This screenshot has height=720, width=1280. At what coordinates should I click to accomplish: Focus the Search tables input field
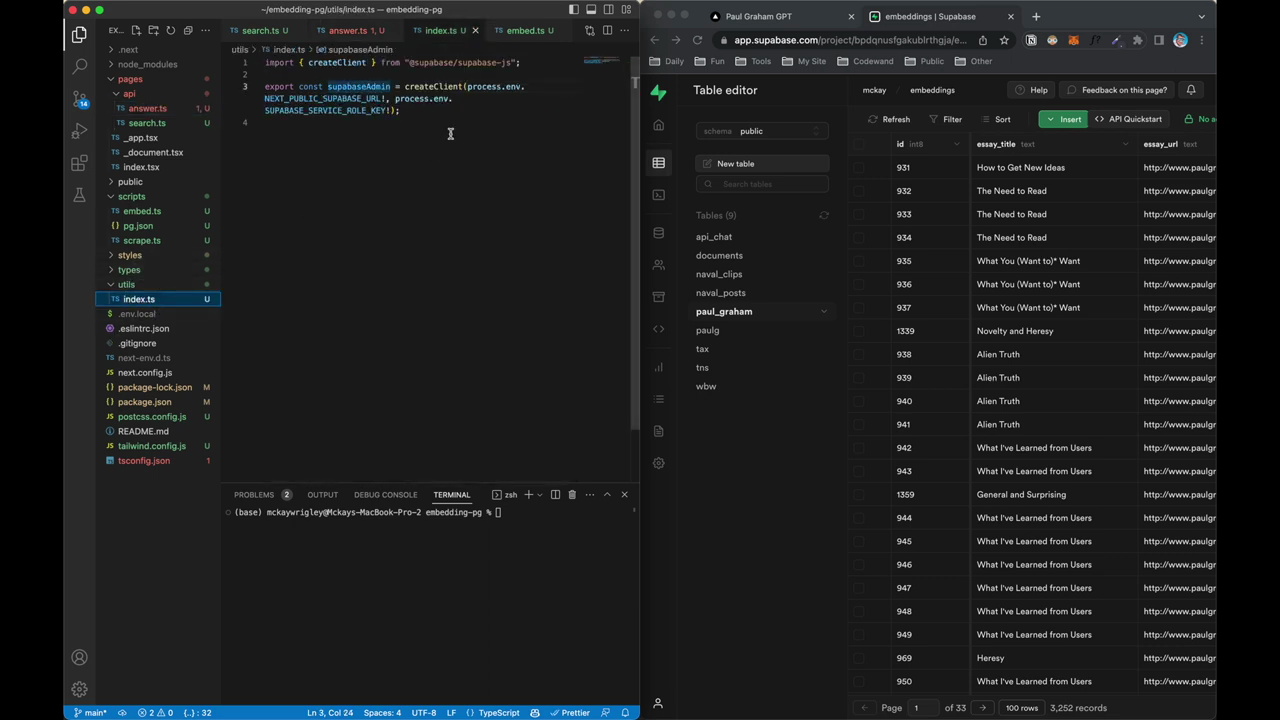762,184
